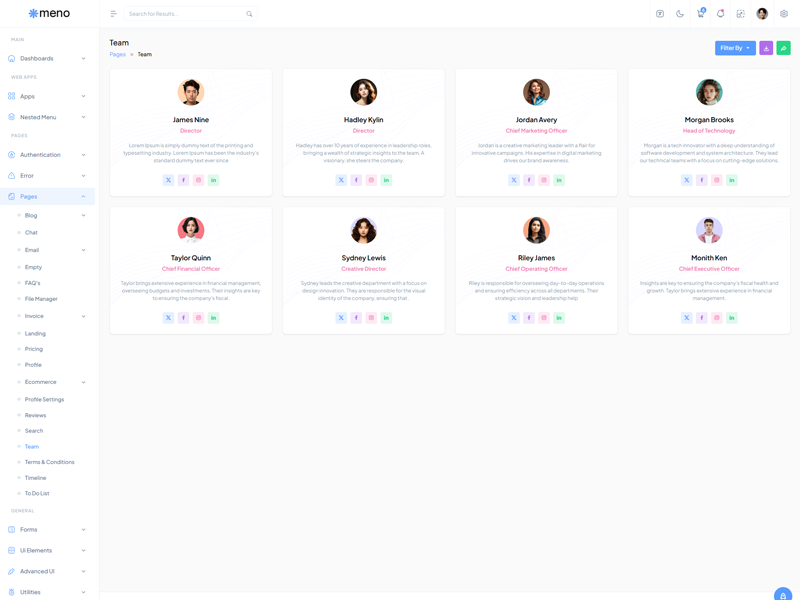Click James Nine's LinkedIn icon
This screenshot has height=600, width=800.
pyautogui.click(x=214, y=180)
